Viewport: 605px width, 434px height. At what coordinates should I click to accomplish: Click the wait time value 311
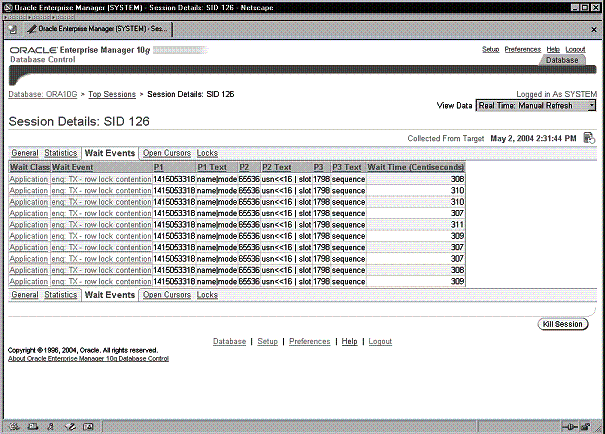457,225
